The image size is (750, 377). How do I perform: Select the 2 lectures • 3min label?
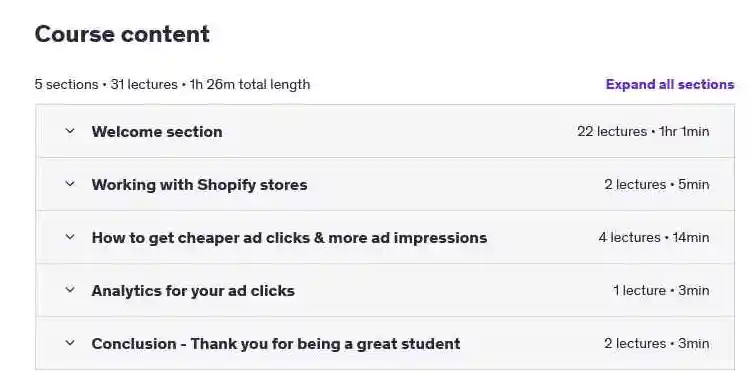click(657, 344)
